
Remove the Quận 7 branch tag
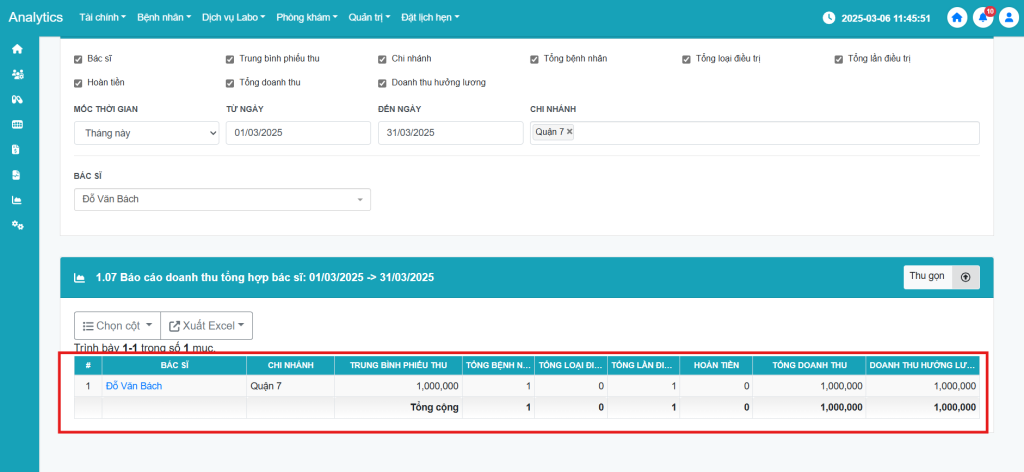570,132
